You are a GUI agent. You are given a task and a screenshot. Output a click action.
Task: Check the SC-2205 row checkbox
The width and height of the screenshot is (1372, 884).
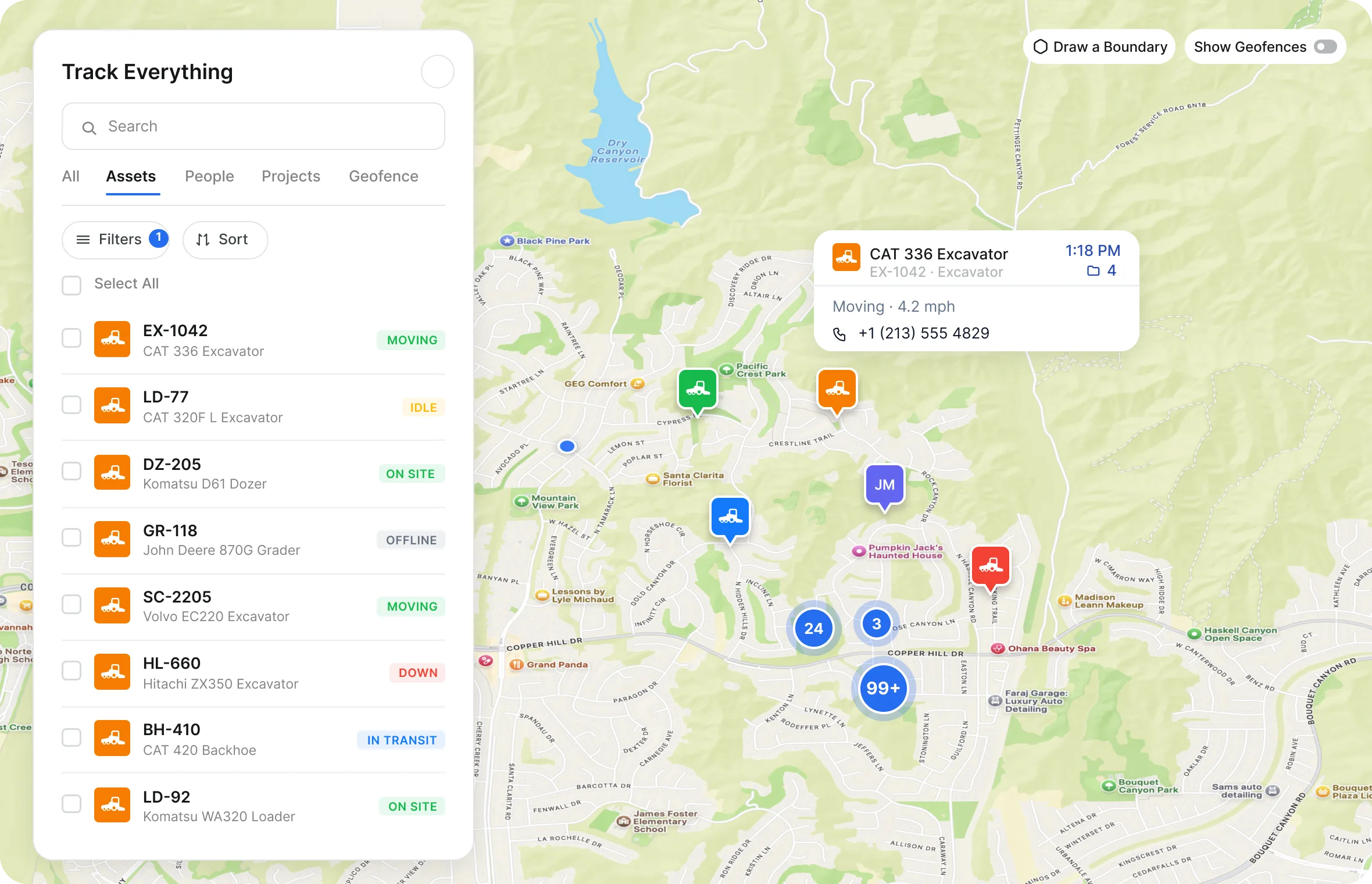pyautogui.click(x=72, y=604)
